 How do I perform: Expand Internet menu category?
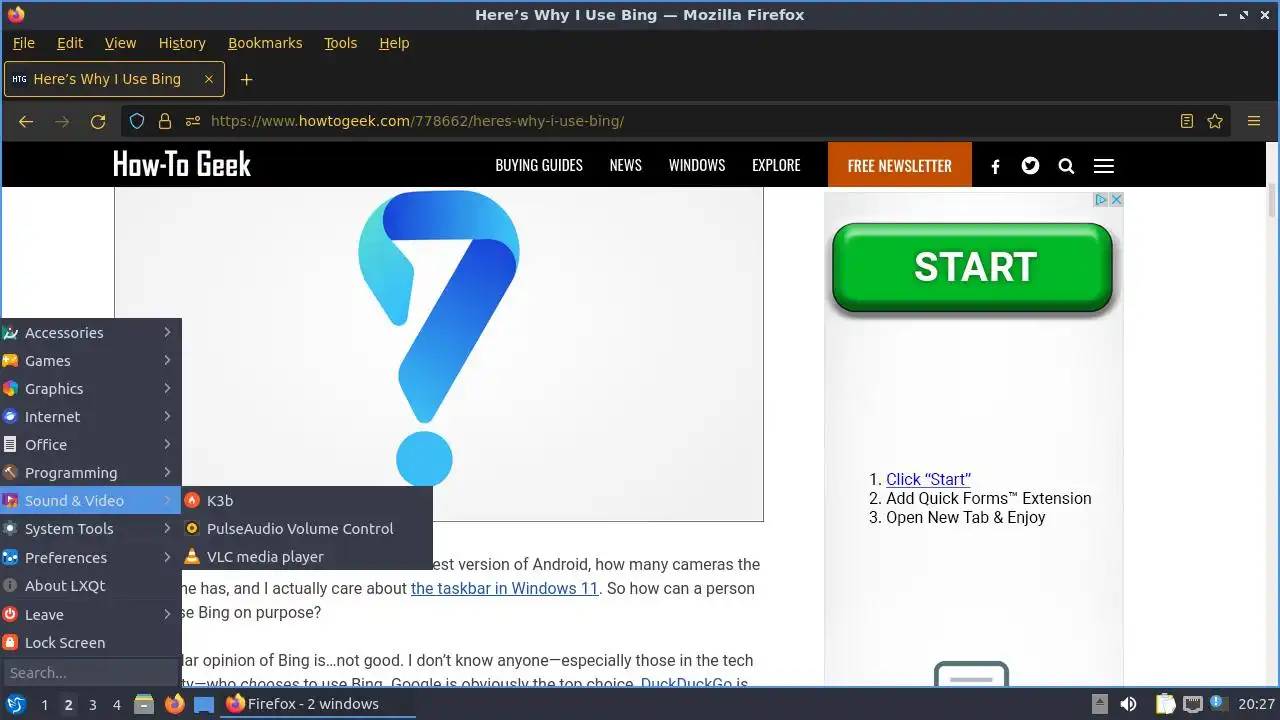[x=90, y=417]
